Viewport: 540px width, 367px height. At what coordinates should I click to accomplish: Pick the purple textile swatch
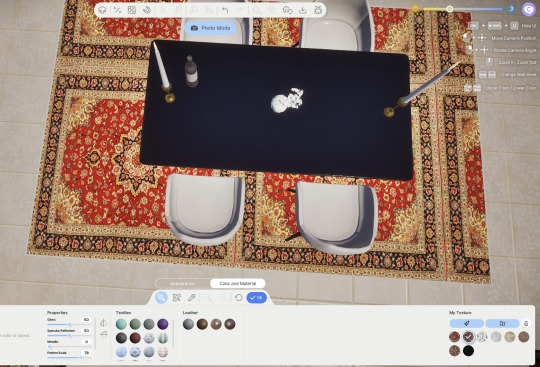(163, 324)
